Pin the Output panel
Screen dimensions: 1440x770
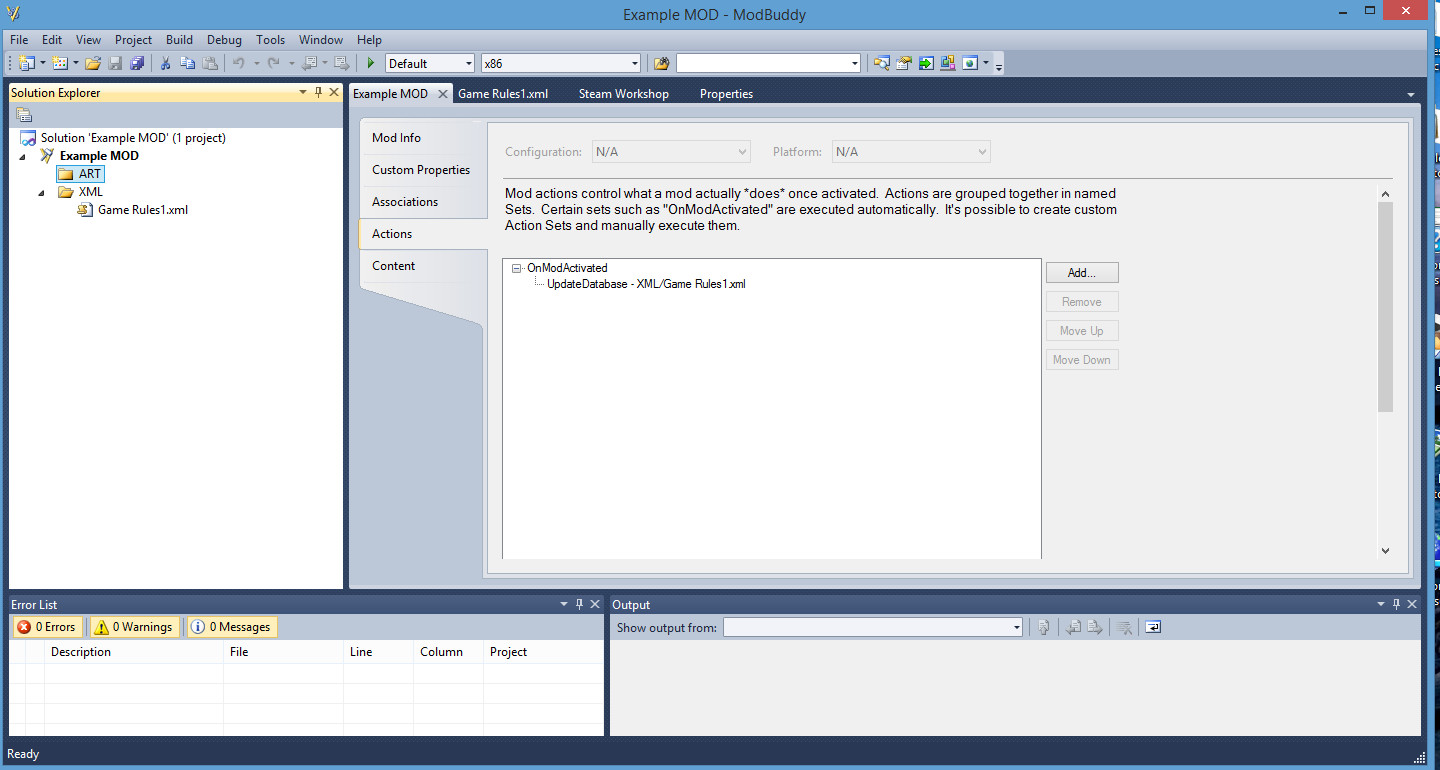coord(1396,604)
